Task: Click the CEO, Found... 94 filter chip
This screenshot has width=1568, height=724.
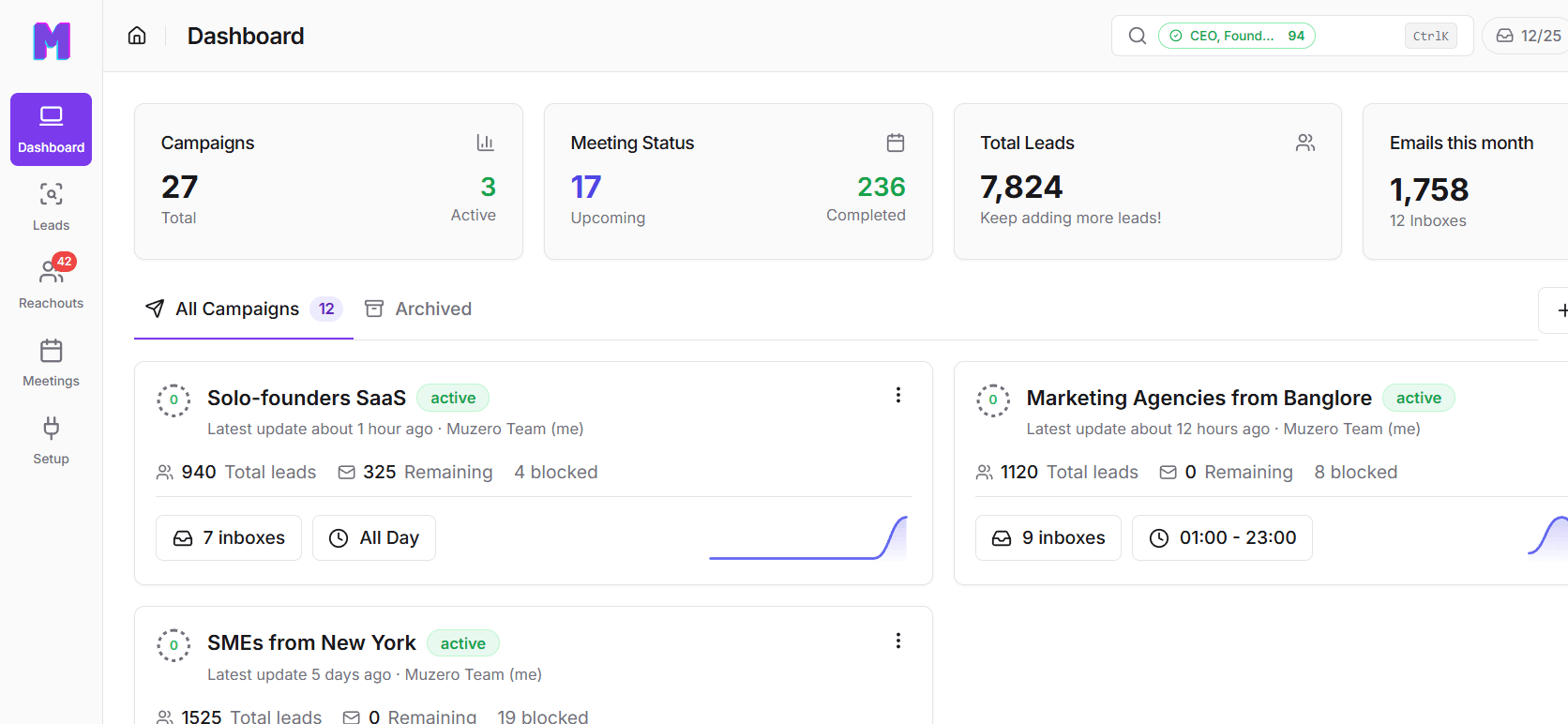Action: 1237,36
